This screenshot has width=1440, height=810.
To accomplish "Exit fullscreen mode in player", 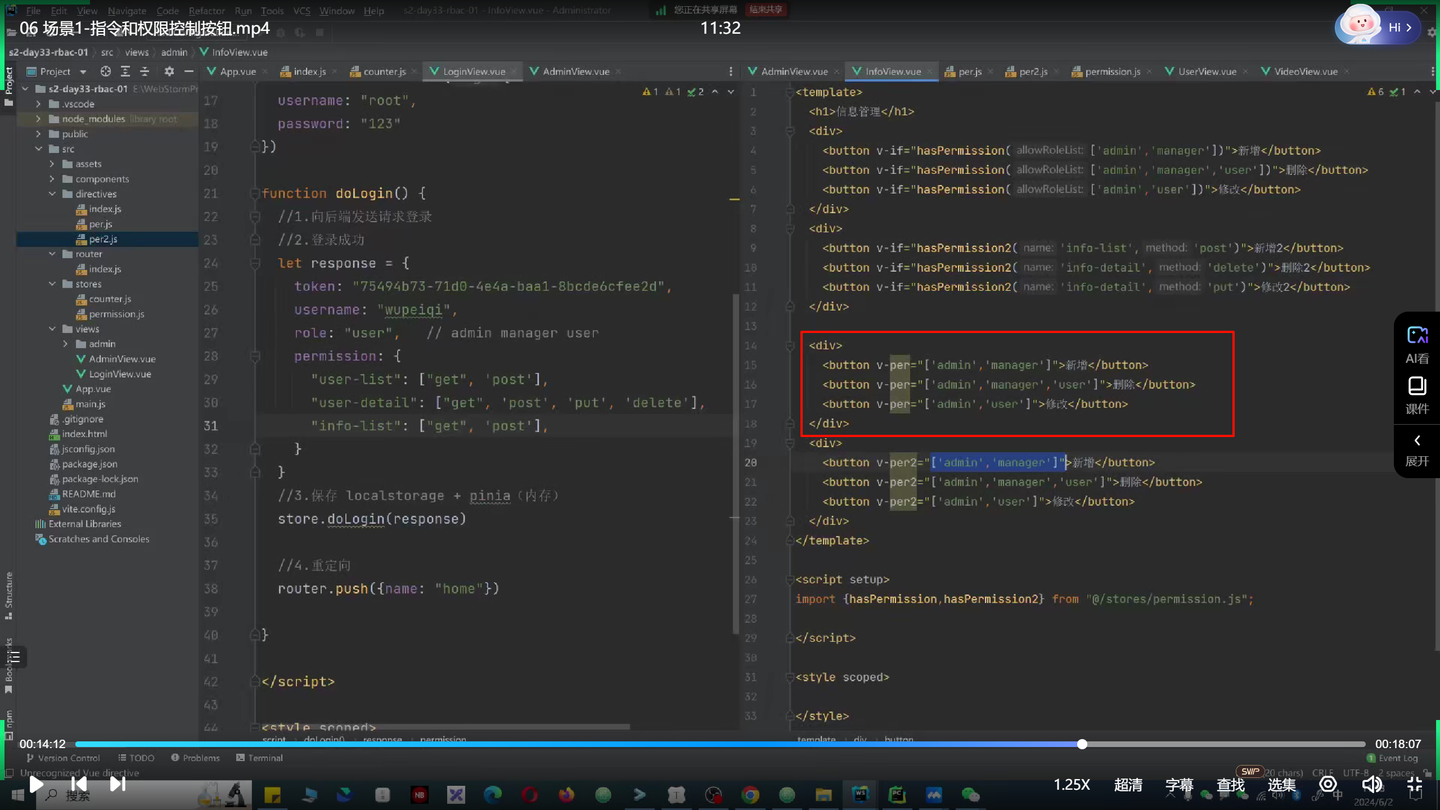I will point(1414,785).
